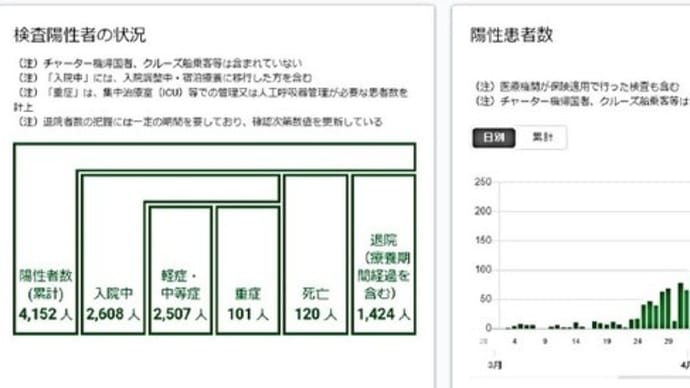Click the 200 y-axis label
This screenshot has height=388, width=690.
pos(482,211)
